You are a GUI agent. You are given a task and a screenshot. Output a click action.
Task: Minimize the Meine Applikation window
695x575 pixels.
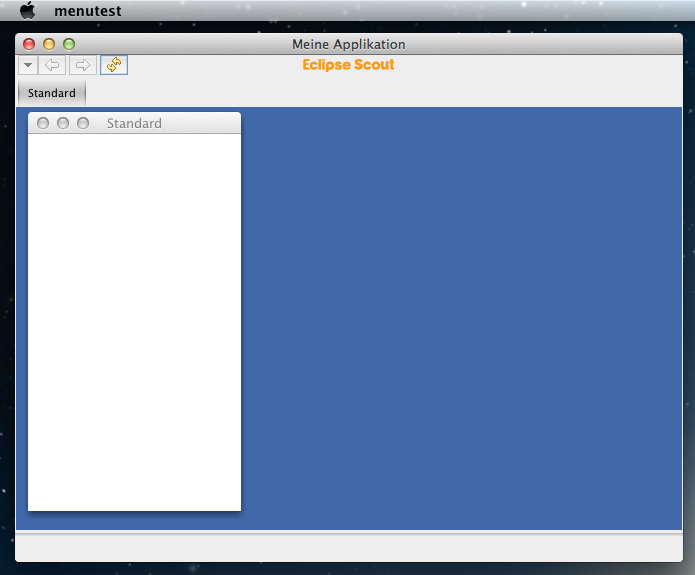49,44
